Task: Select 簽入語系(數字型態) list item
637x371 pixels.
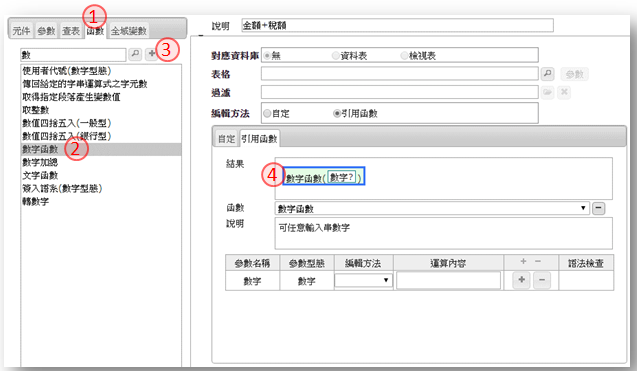Action: tap(101, 188)
